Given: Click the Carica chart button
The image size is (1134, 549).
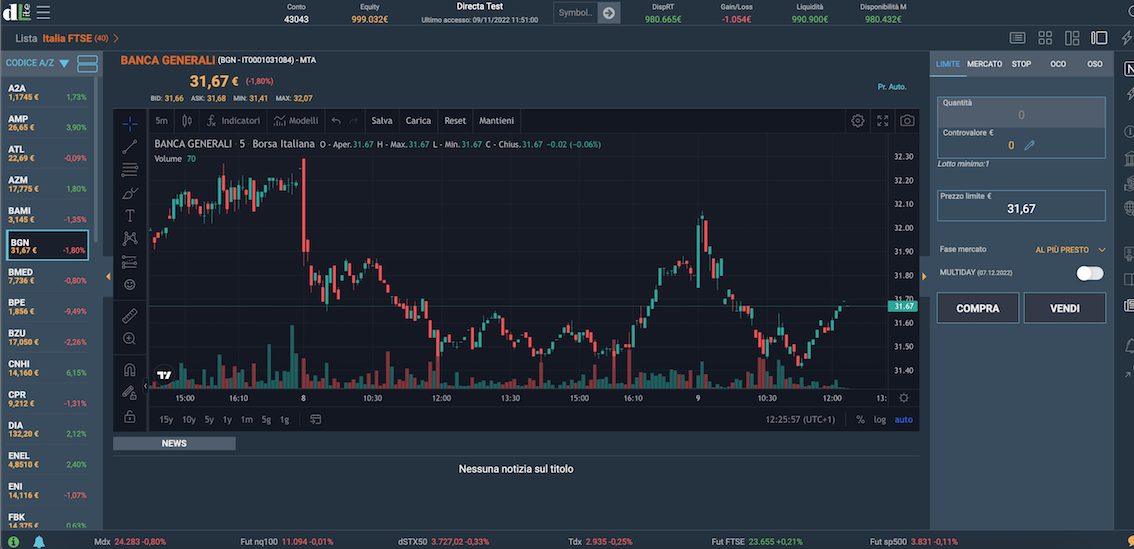Looking at the screenshot, I should (x=418, y=121).
